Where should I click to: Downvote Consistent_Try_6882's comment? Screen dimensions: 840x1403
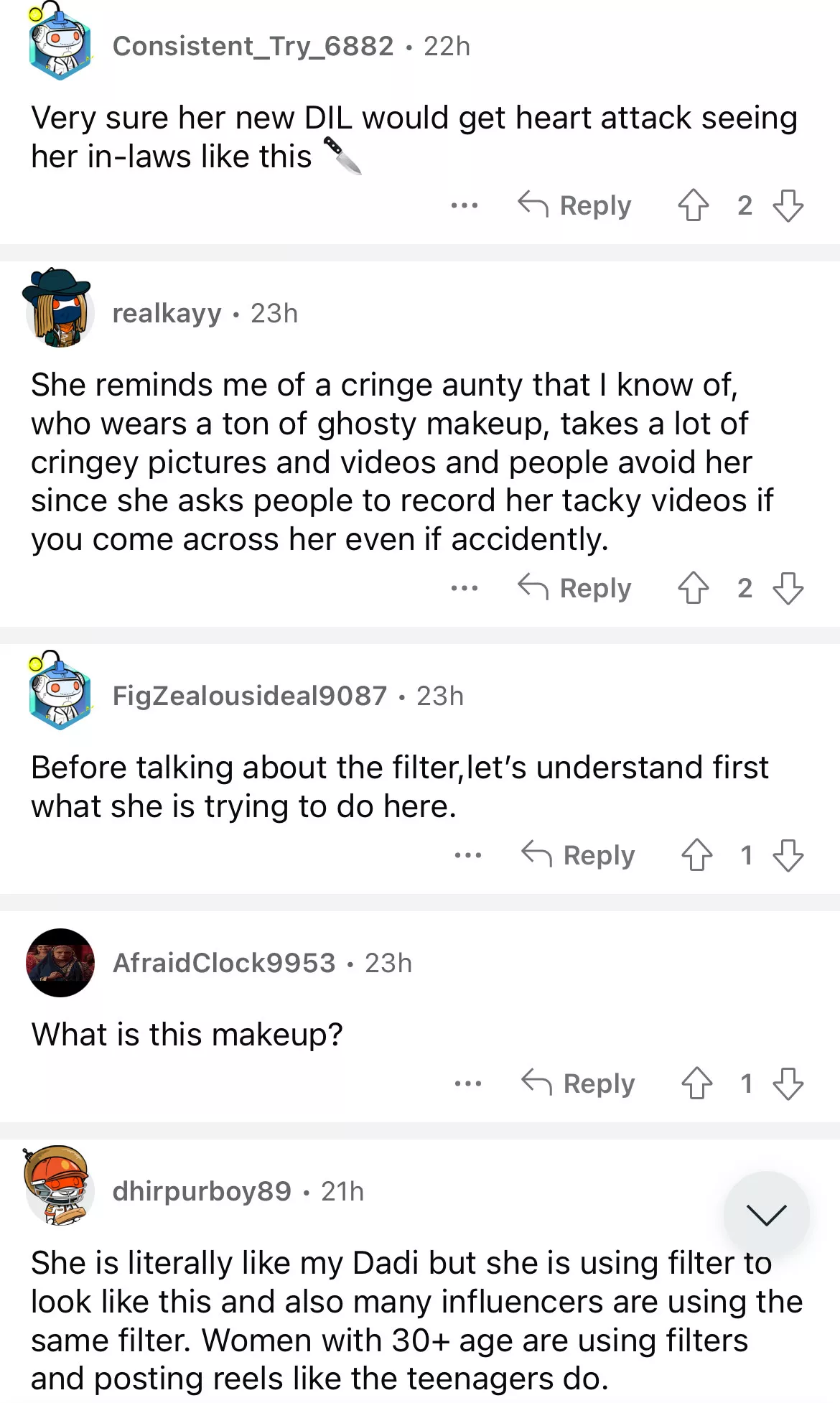788,205
